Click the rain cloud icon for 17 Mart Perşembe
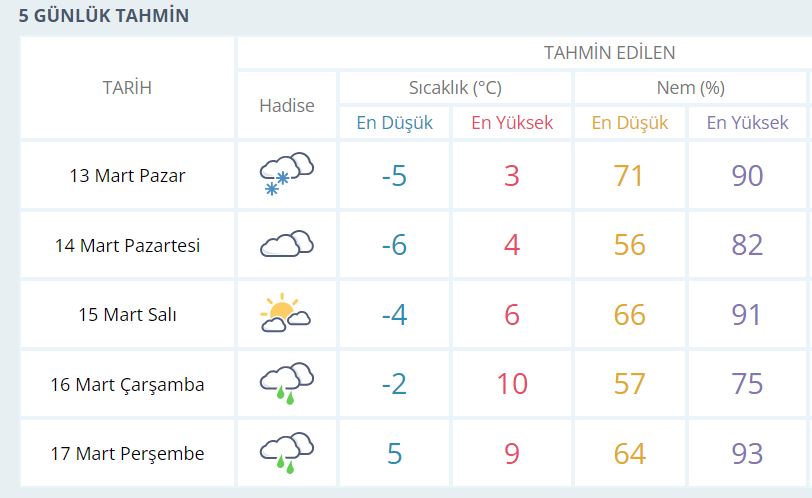This screenshot has height=498, width=812. pos(286,453)
